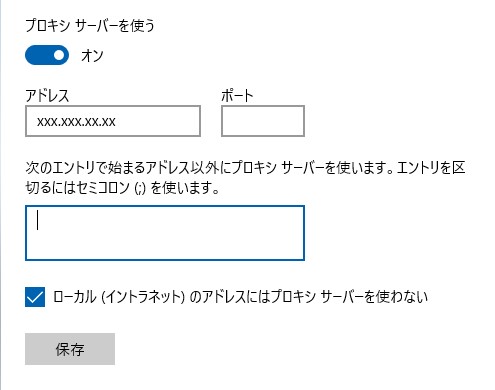Viewport: 495px width, 390px height.
Task: Click the オン label beside the toggle
Action: (x=92, y=56)
